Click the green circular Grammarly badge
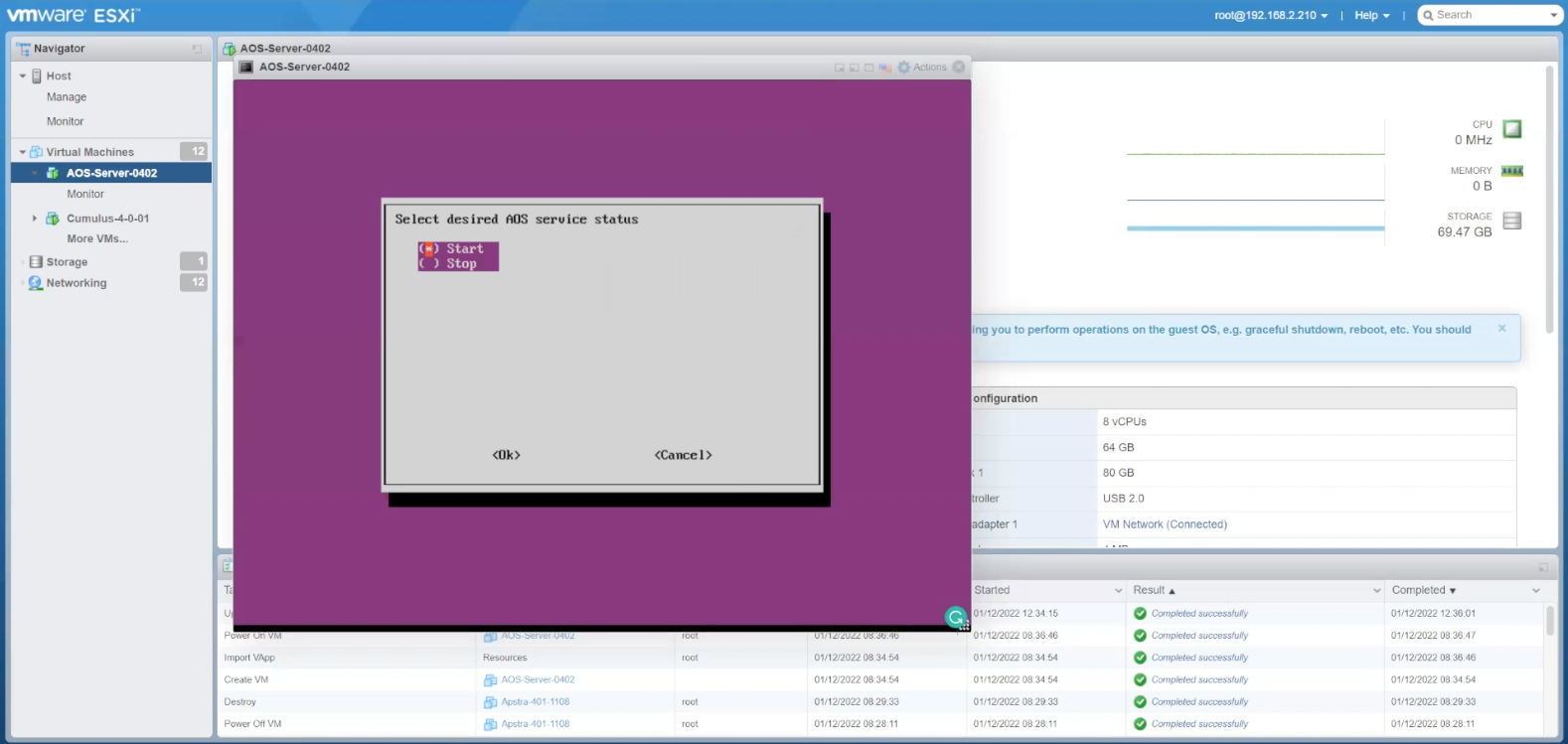The image size is (1568, 744). coord(956,618)
